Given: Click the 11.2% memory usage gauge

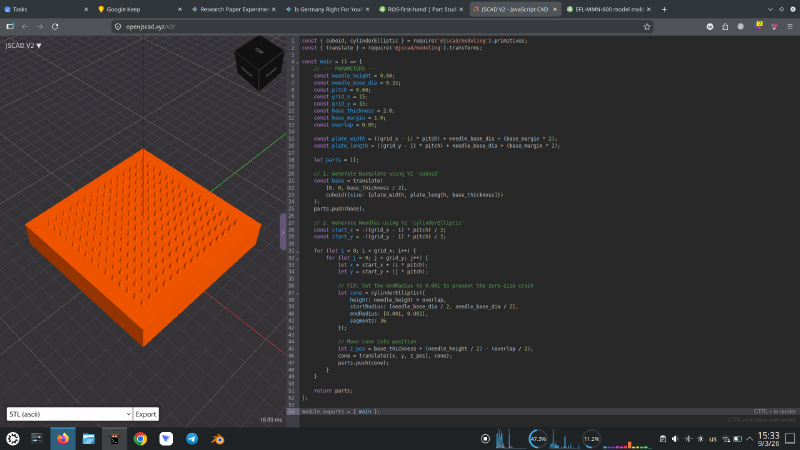Looking at the screenshot, I should 591,439.
